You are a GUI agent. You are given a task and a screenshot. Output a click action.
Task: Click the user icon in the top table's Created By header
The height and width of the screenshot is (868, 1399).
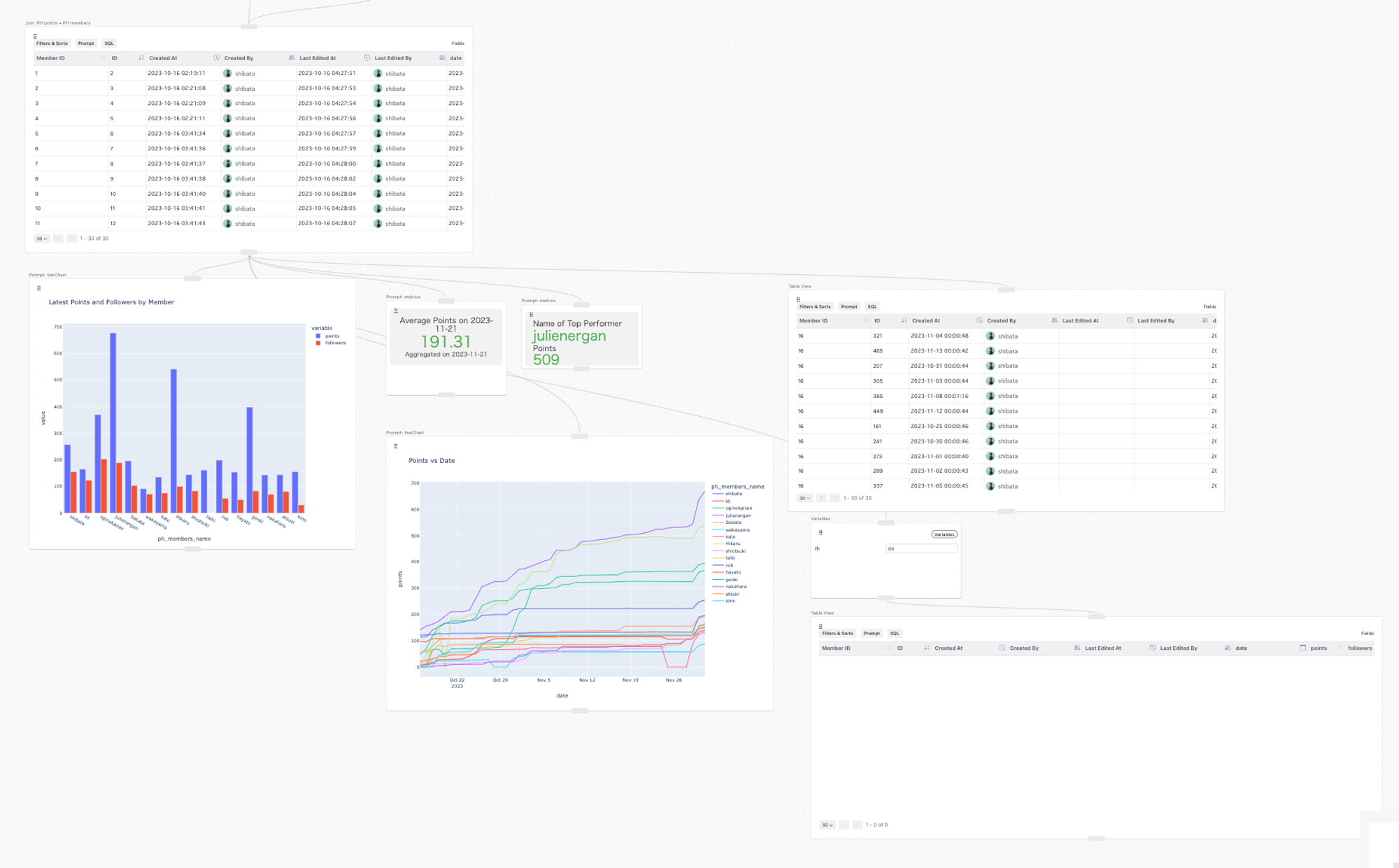[x=292, y=58]
